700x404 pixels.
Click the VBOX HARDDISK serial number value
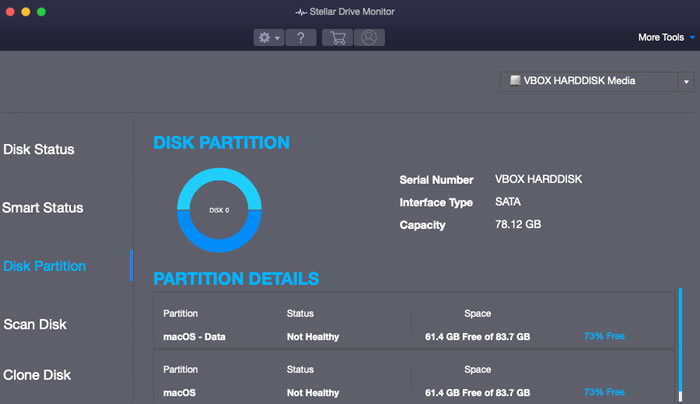pyautogui.click(x=538, y=179)
